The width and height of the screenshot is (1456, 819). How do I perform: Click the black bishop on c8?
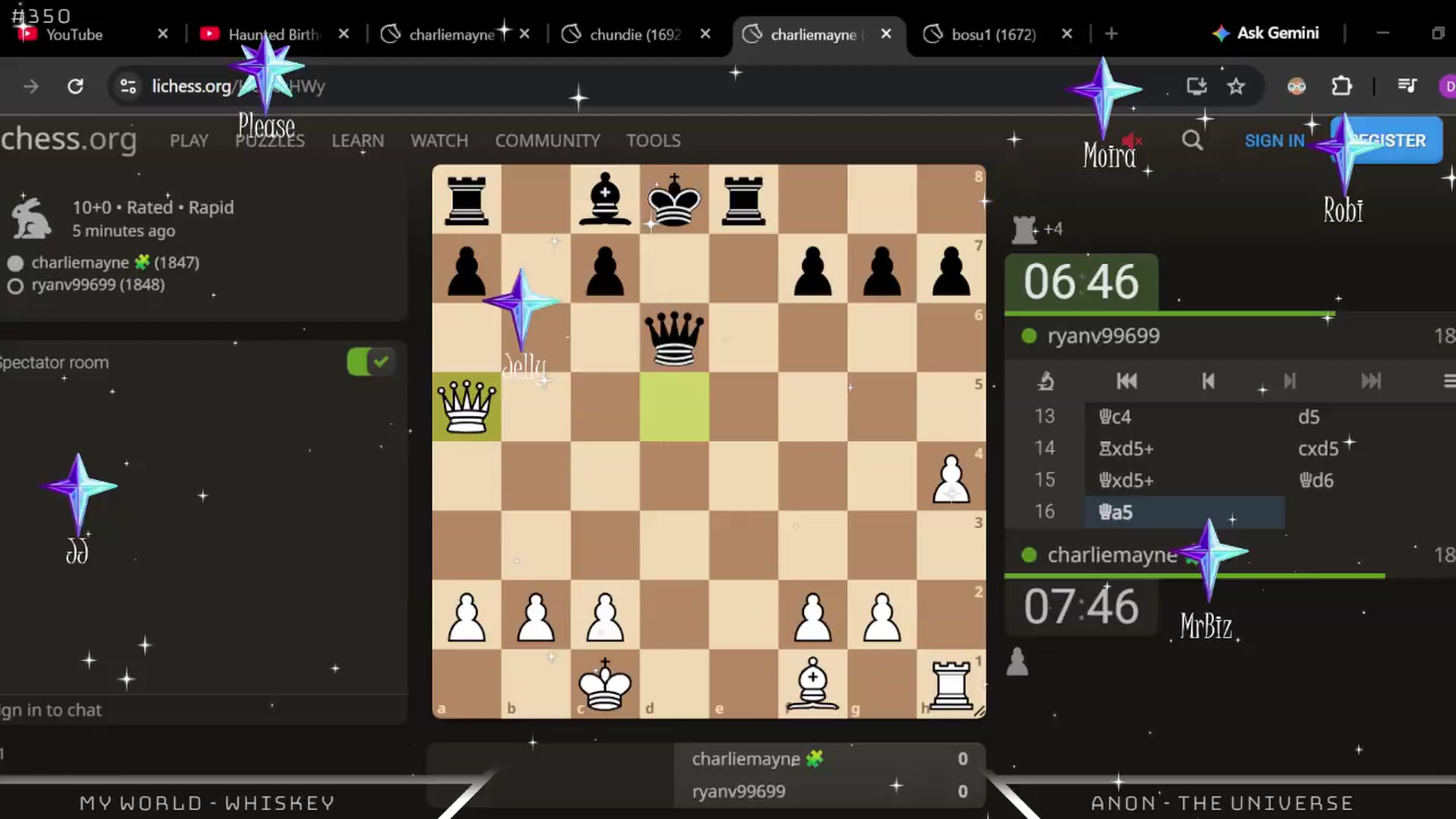click(x=605, y=199)
